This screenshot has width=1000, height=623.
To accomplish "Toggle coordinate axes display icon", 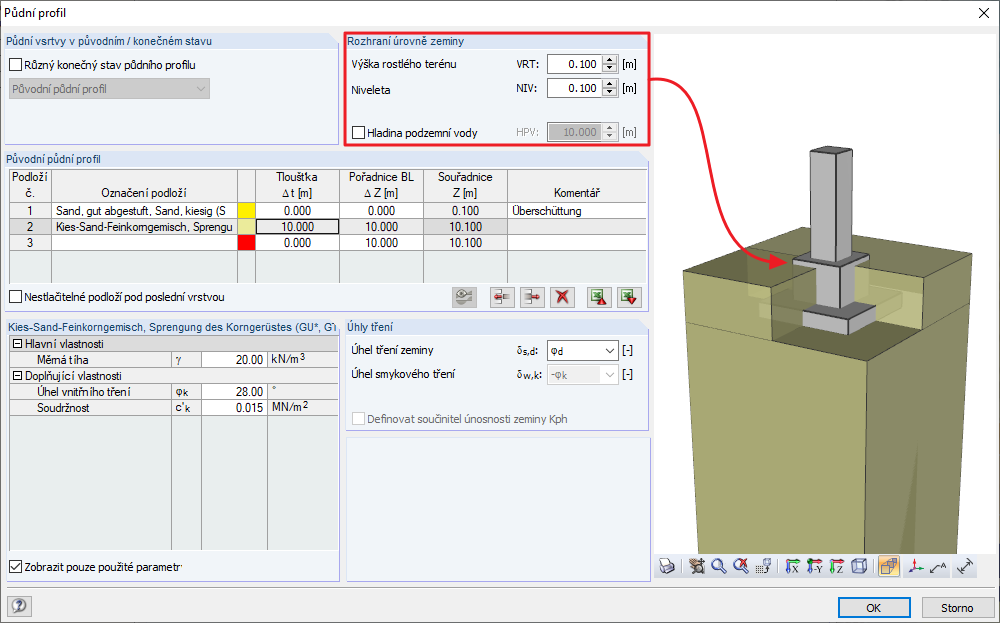I will coord(916,566).
